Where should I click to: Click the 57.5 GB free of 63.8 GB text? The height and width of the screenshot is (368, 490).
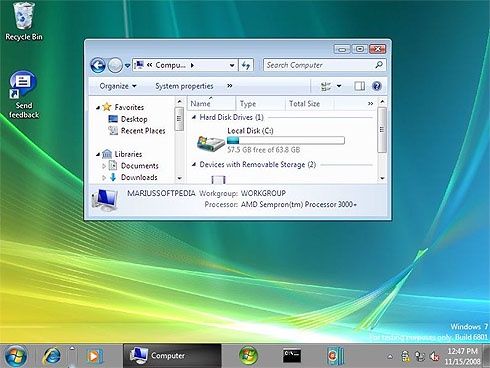point(264,150)
